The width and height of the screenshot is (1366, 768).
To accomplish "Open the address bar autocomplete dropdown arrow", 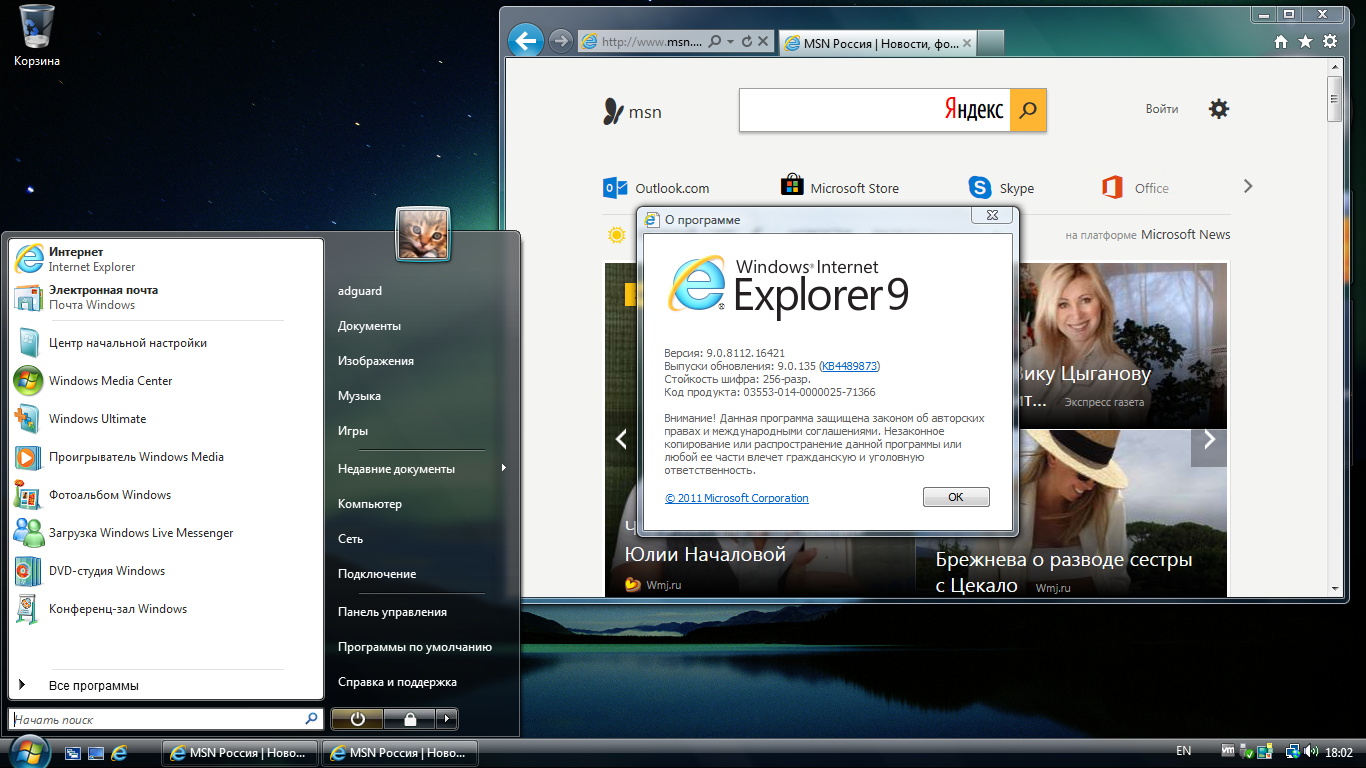I will 731,42.
